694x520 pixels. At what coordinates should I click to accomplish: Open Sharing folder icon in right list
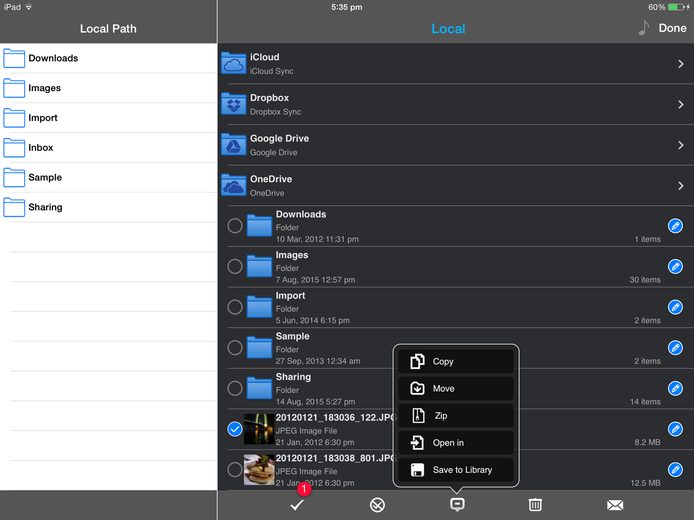point(259,389)
